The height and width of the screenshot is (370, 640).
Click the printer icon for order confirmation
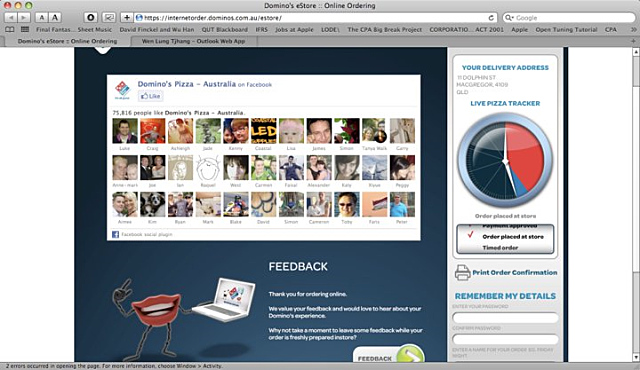pos(462,273)
